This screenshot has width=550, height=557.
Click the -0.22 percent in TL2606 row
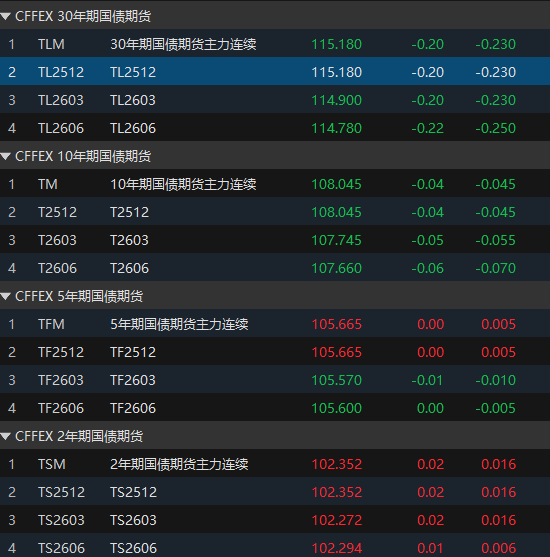point(427,128)
